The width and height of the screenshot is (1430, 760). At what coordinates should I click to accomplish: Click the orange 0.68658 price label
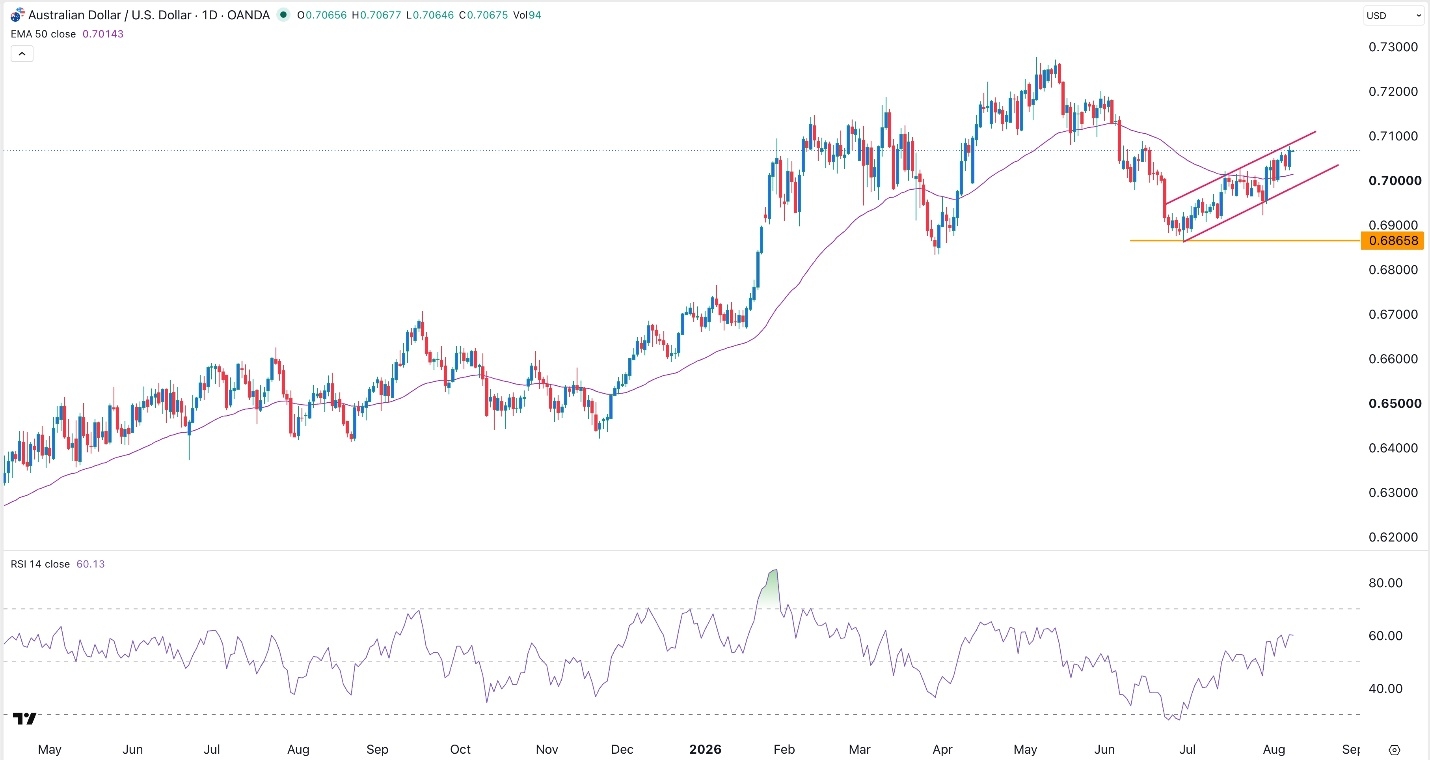(1394, 241)
